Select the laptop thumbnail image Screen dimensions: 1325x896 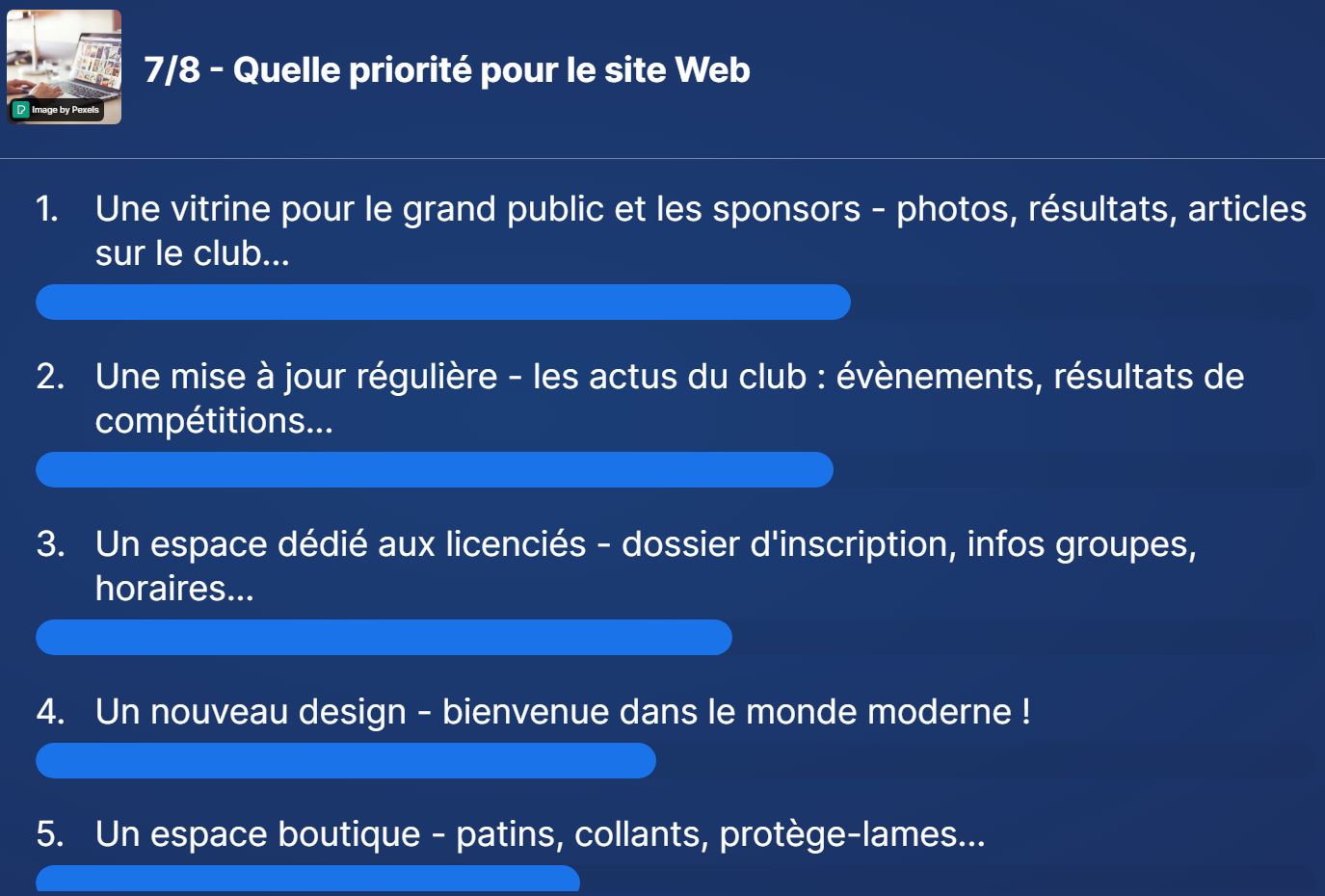coord(65,66)
